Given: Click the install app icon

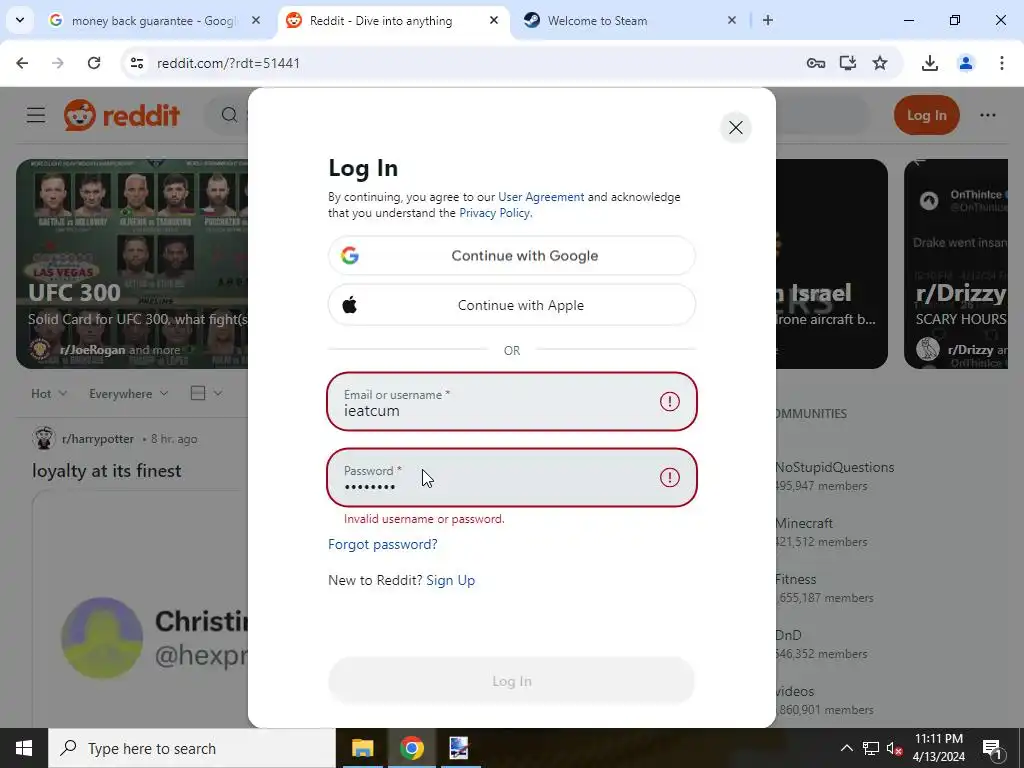Looking at the screenshot, I should coord(847,63).
